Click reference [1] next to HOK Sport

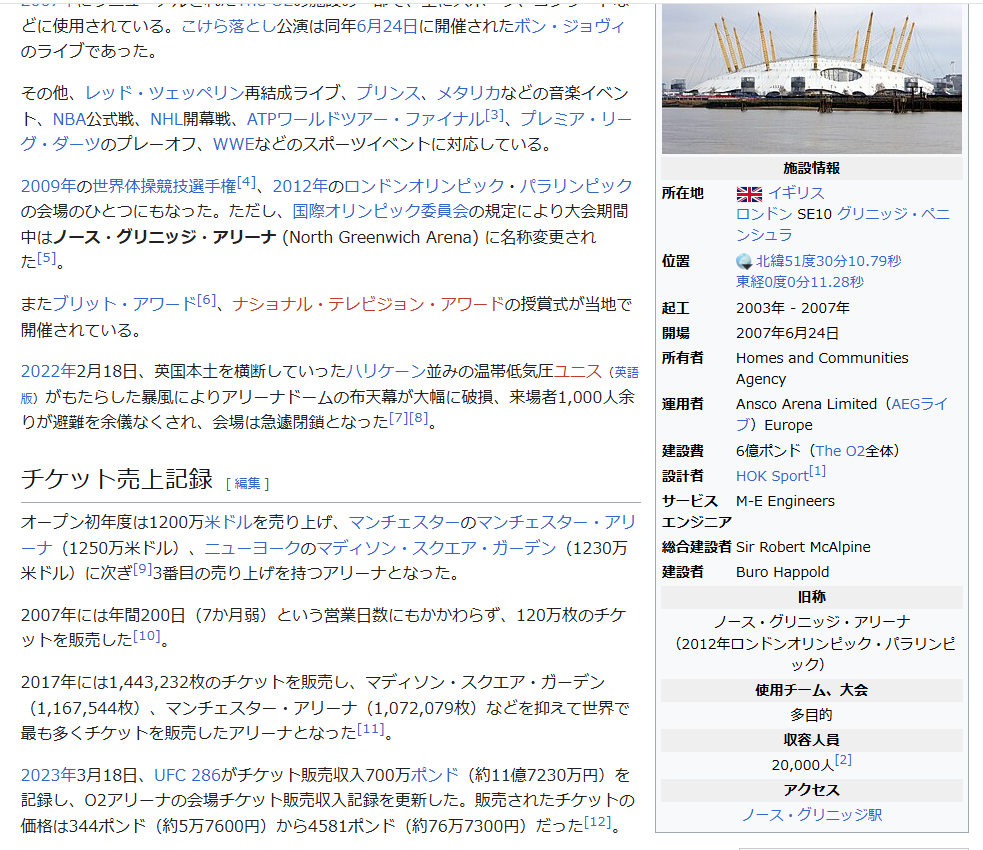click(817, 470)
